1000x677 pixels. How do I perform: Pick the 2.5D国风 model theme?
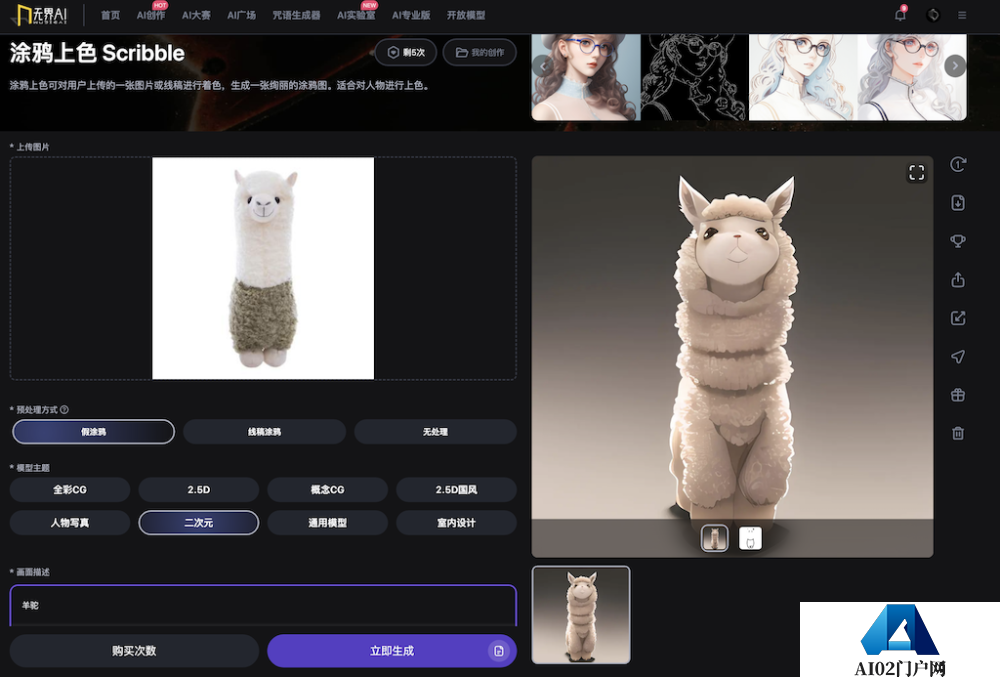[x=456, y=490]
